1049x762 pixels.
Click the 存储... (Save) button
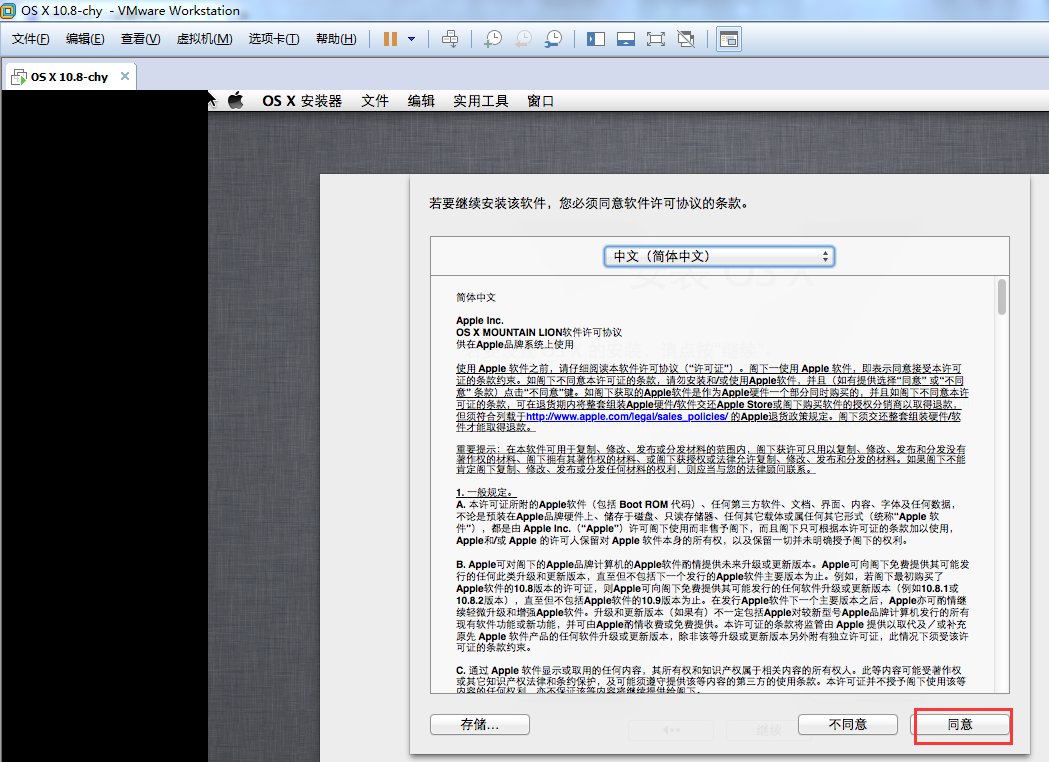480,724
